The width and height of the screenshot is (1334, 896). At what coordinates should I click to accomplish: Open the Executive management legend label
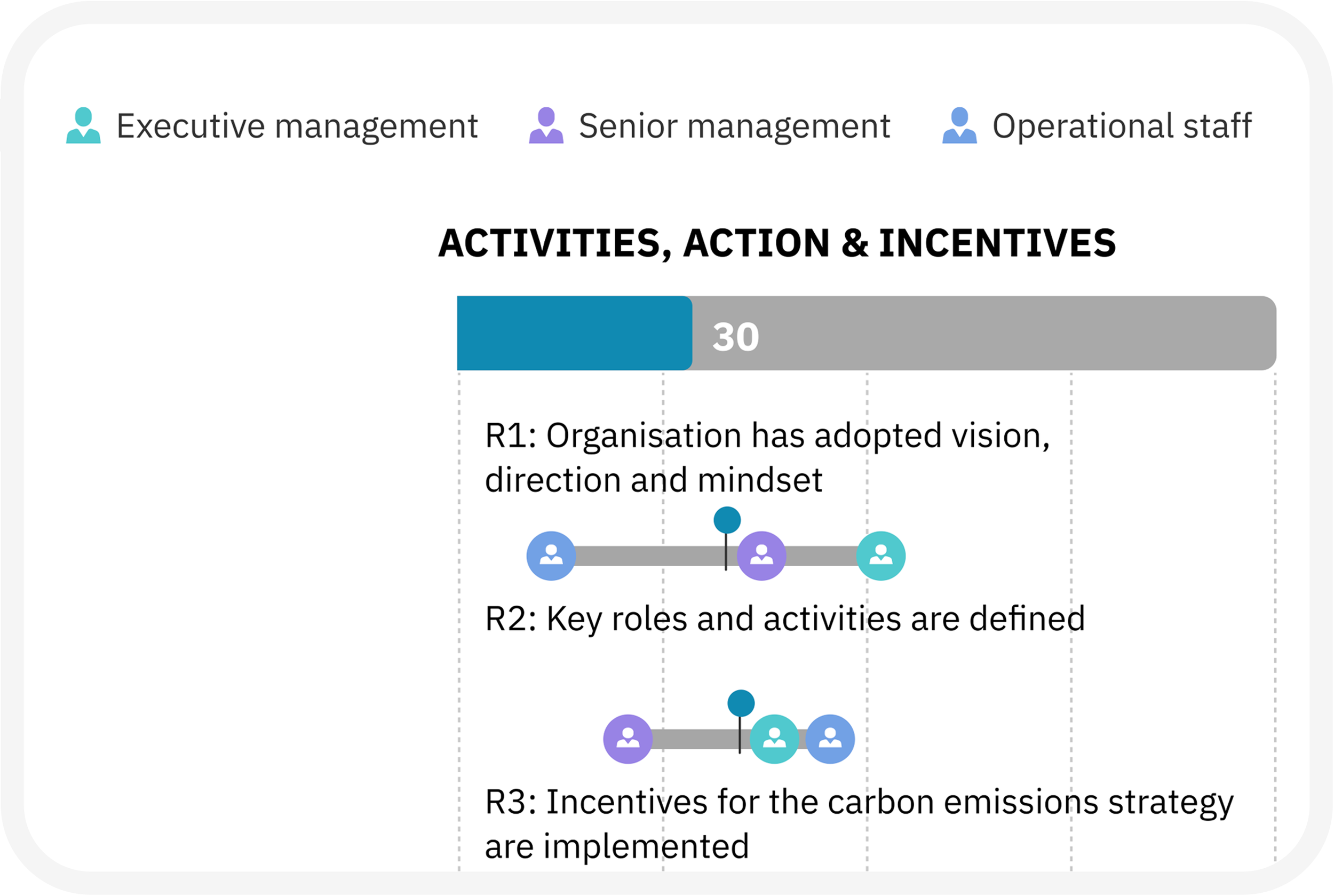pyautogui.click(x=297, y=126)
